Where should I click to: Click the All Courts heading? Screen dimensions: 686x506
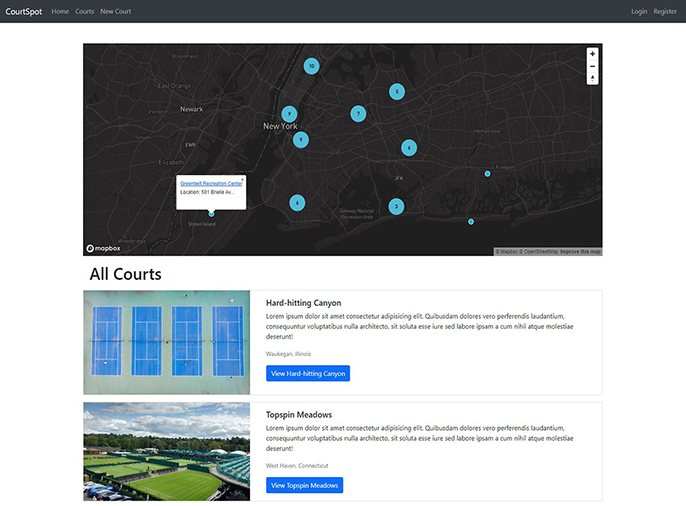pyautogui.click(x=126, y=274)
